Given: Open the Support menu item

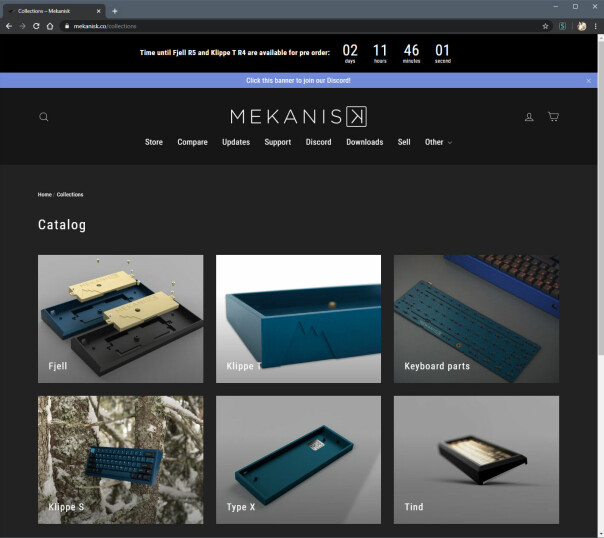Looking at the screenshot, I should point(278,142).
